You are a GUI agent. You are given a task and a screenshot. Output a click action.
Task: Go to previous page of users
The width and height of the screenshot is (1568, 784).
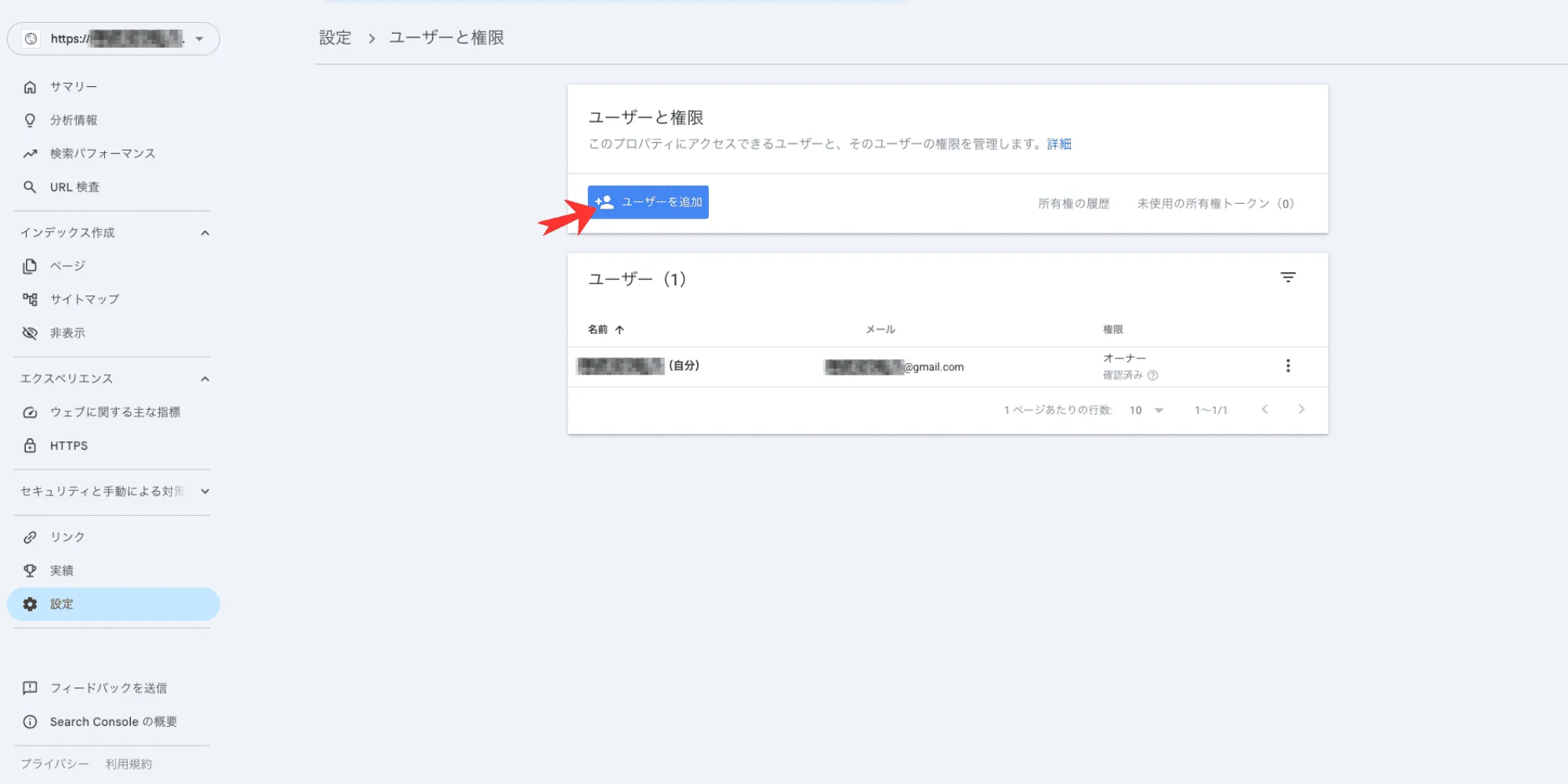click(x=1265, y=409)
